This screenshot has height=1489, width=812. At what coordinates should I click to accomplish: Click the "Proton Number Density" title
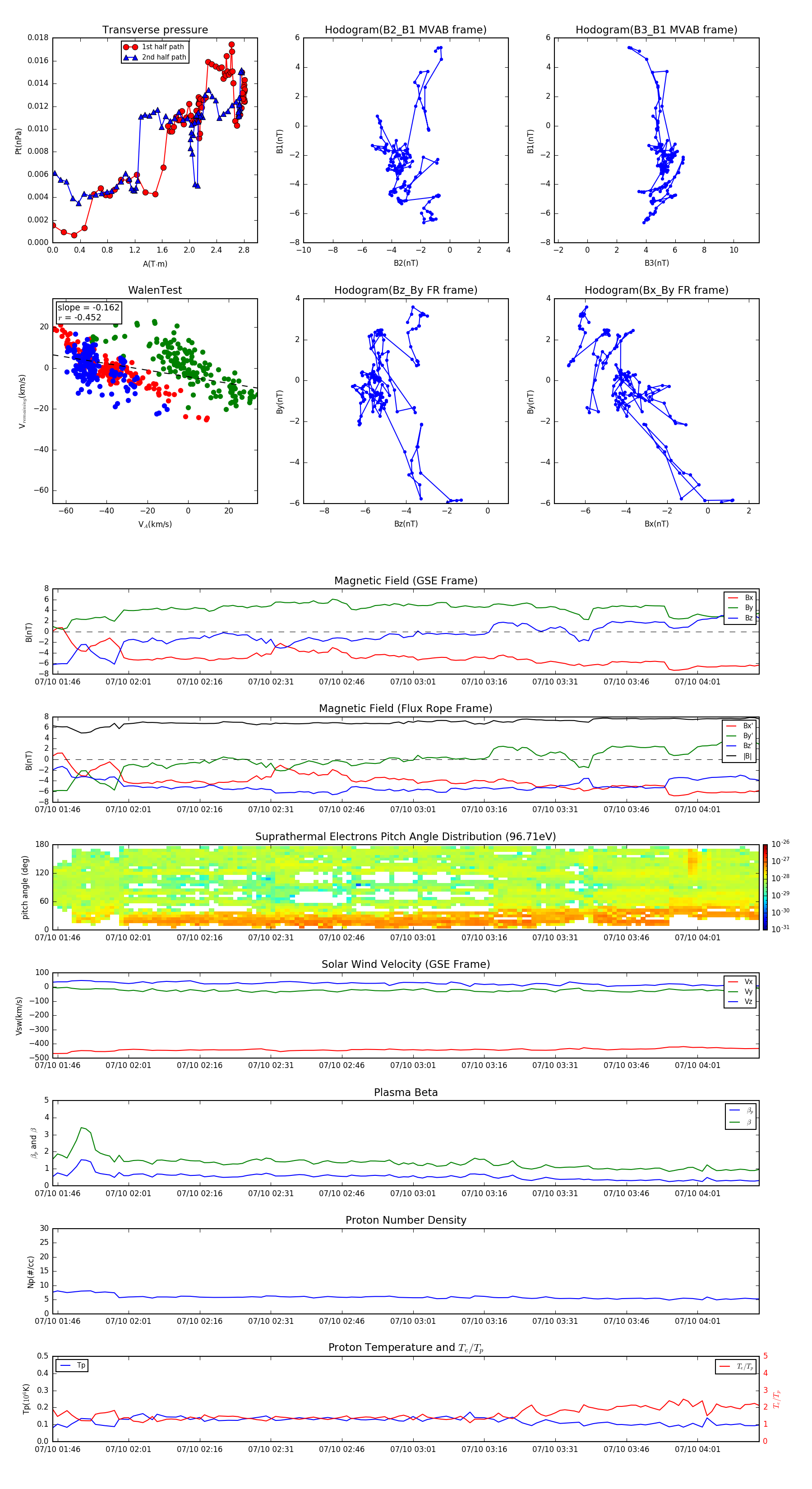[406, 1220]
